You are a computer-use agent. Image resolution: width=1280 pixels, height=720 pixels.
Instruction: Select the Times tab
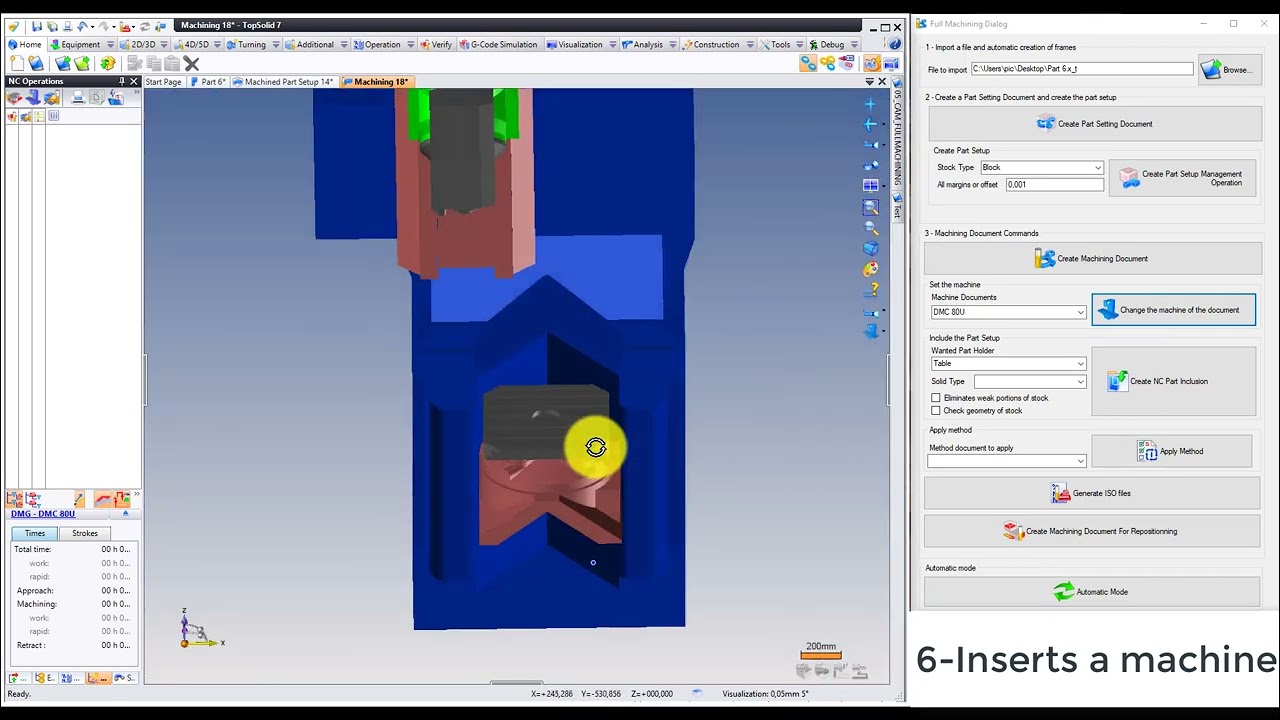tap(35, 533)
